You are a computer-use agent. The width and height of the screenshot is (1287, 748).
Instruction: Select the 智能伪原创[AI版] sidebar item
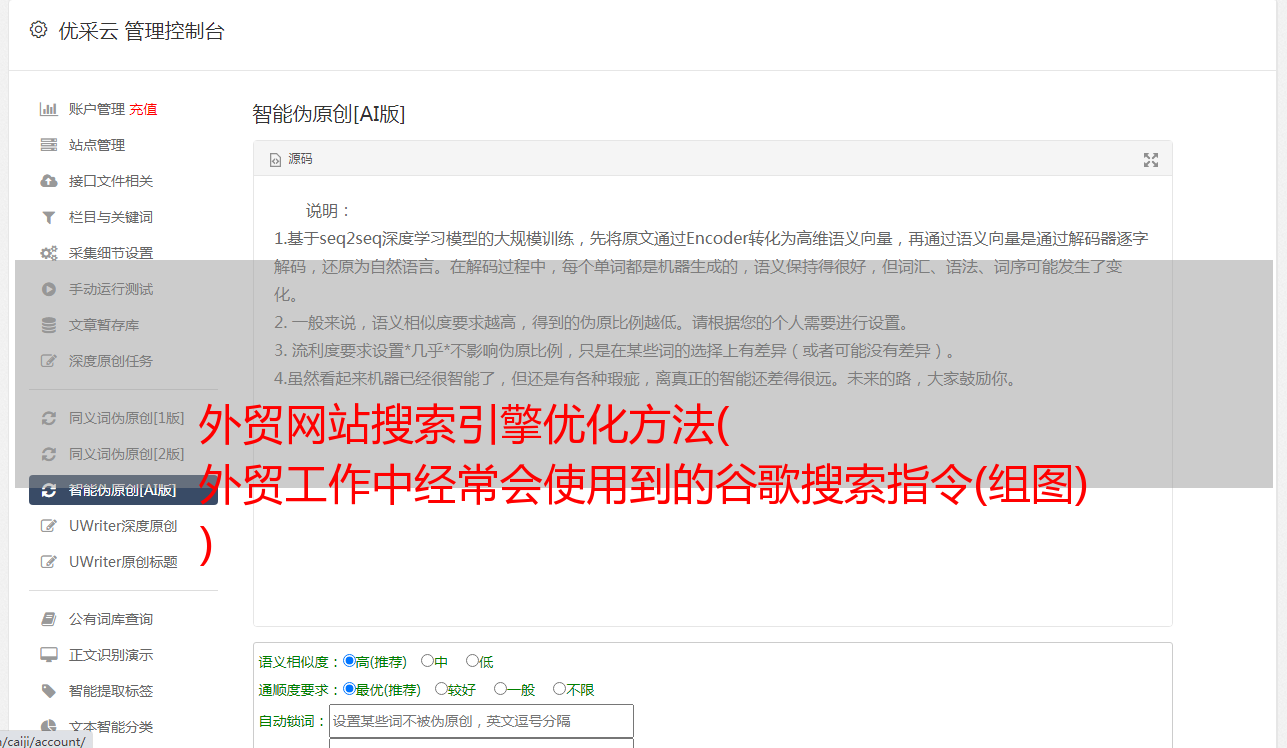[x=123, y=490]
